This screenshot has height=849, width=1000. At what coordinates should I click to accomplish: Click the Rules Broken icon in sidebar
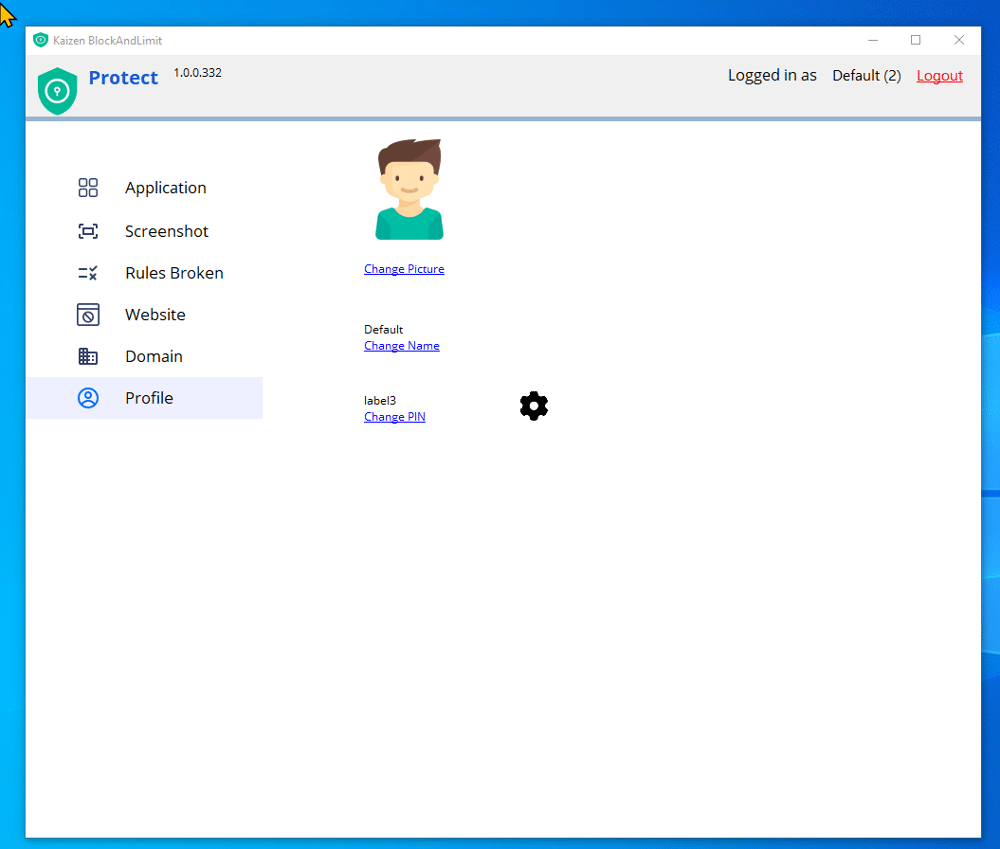pyautogui.click(x=88, y=273)
